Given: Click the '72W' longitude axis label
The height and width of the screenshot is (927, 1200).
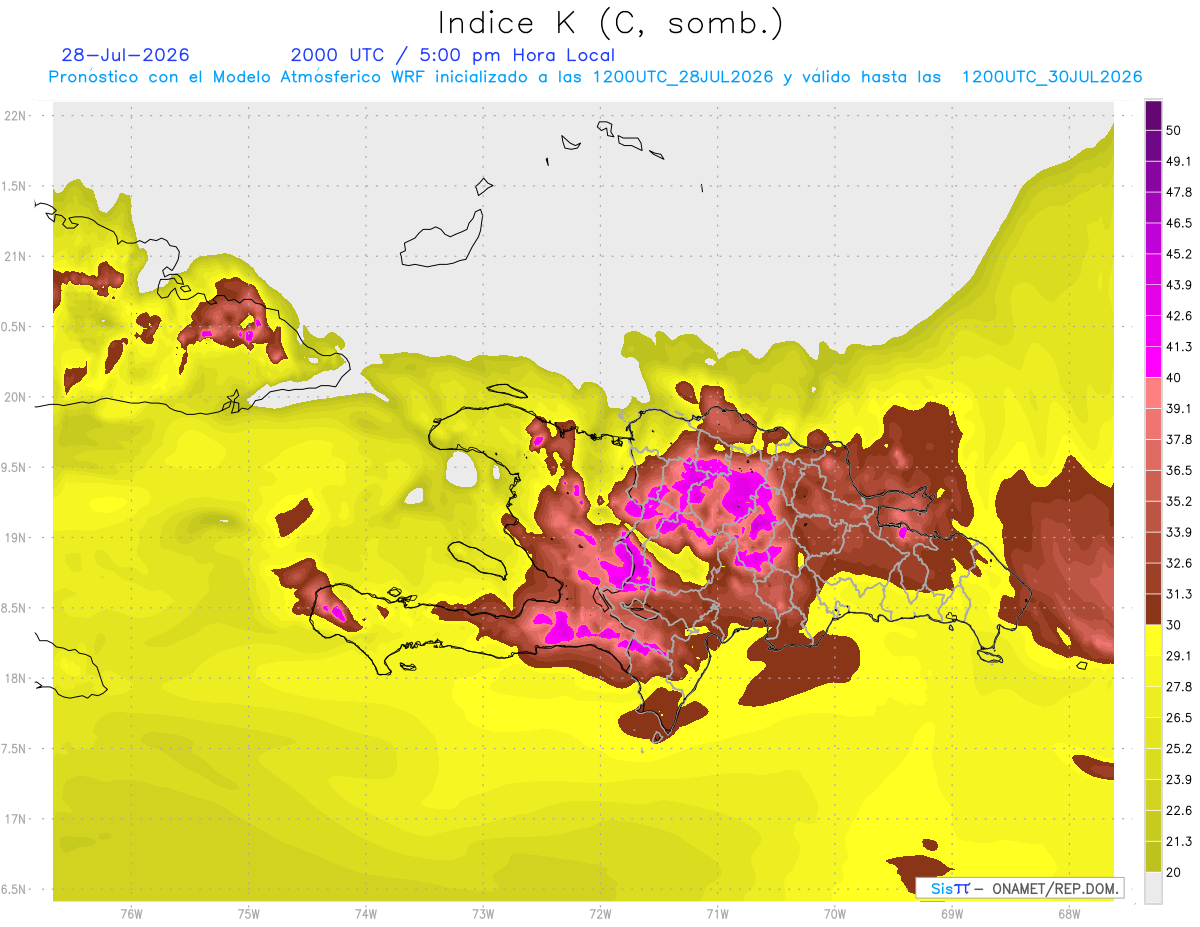Looking at the screenshot, I should pos(600,914).
